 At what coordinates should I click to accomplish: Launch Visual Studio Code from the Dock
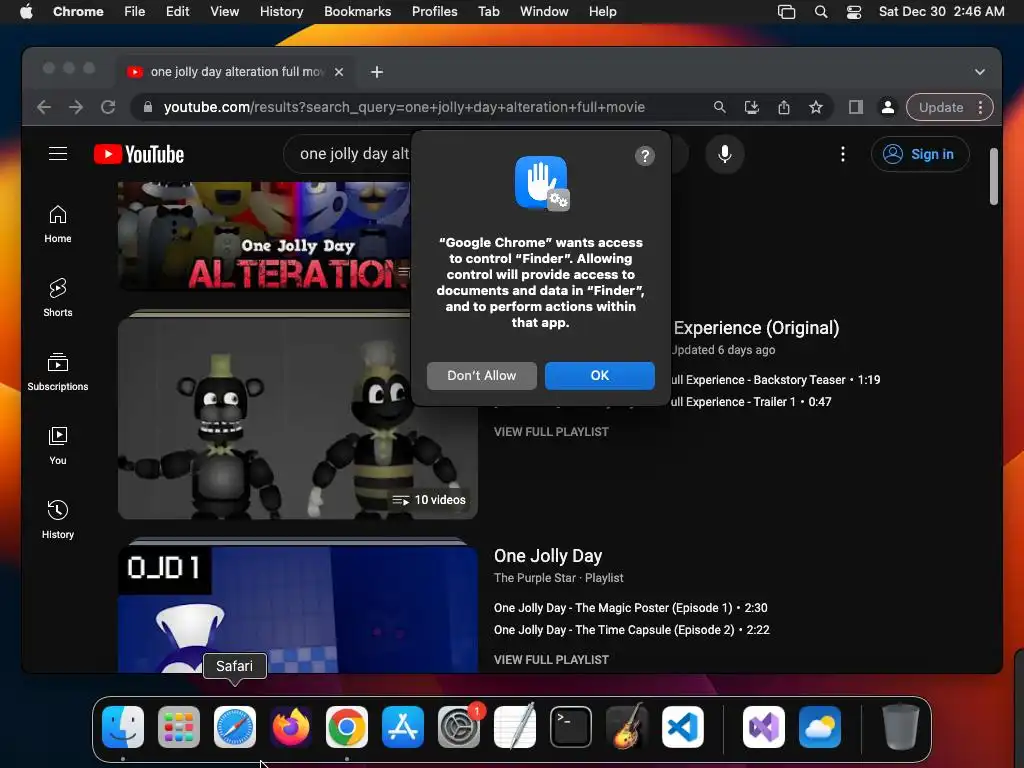pos(682,727)
